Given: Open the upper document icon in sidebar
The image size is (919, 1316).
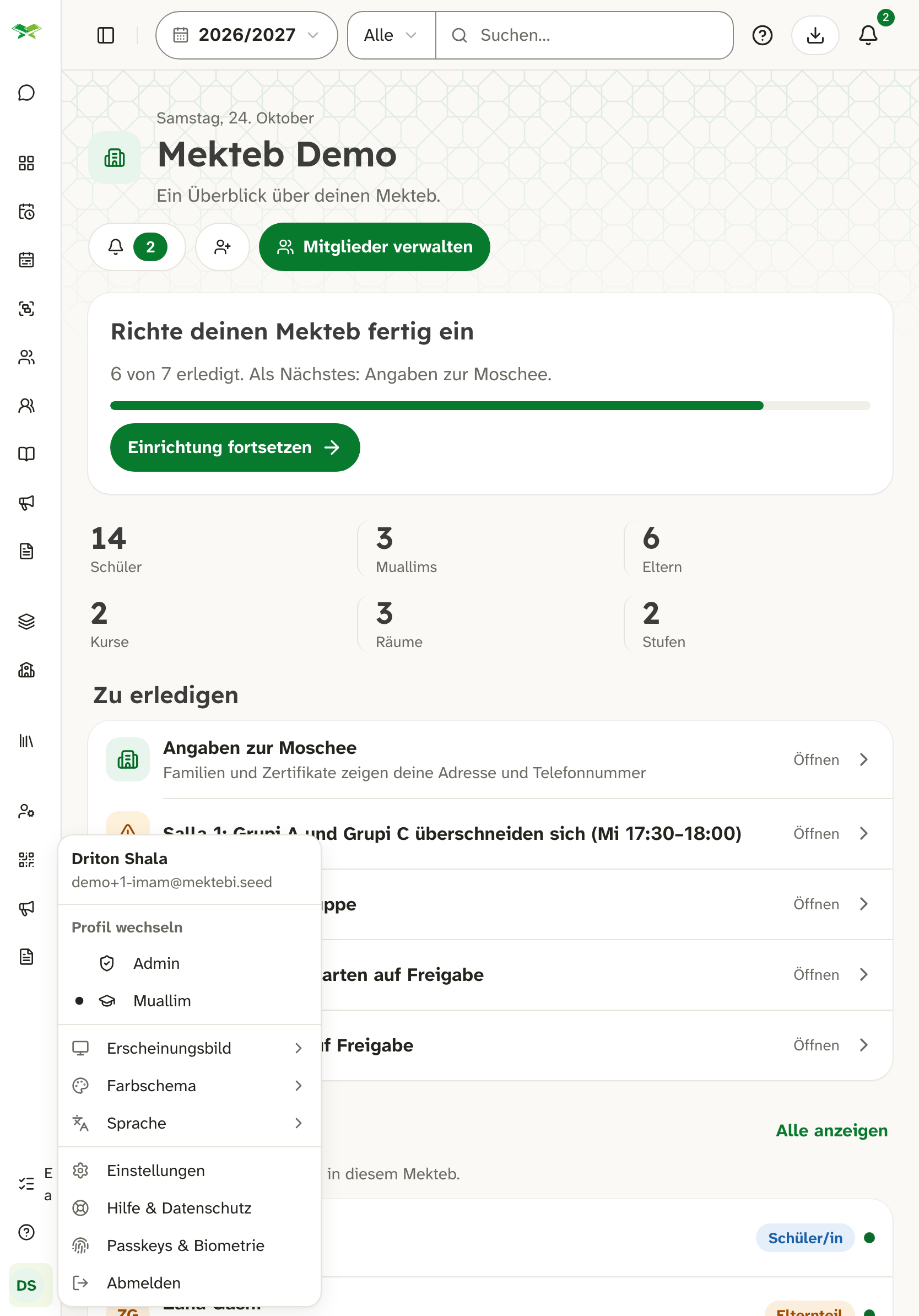Looking at the screenshot, I should pos(26,551).
